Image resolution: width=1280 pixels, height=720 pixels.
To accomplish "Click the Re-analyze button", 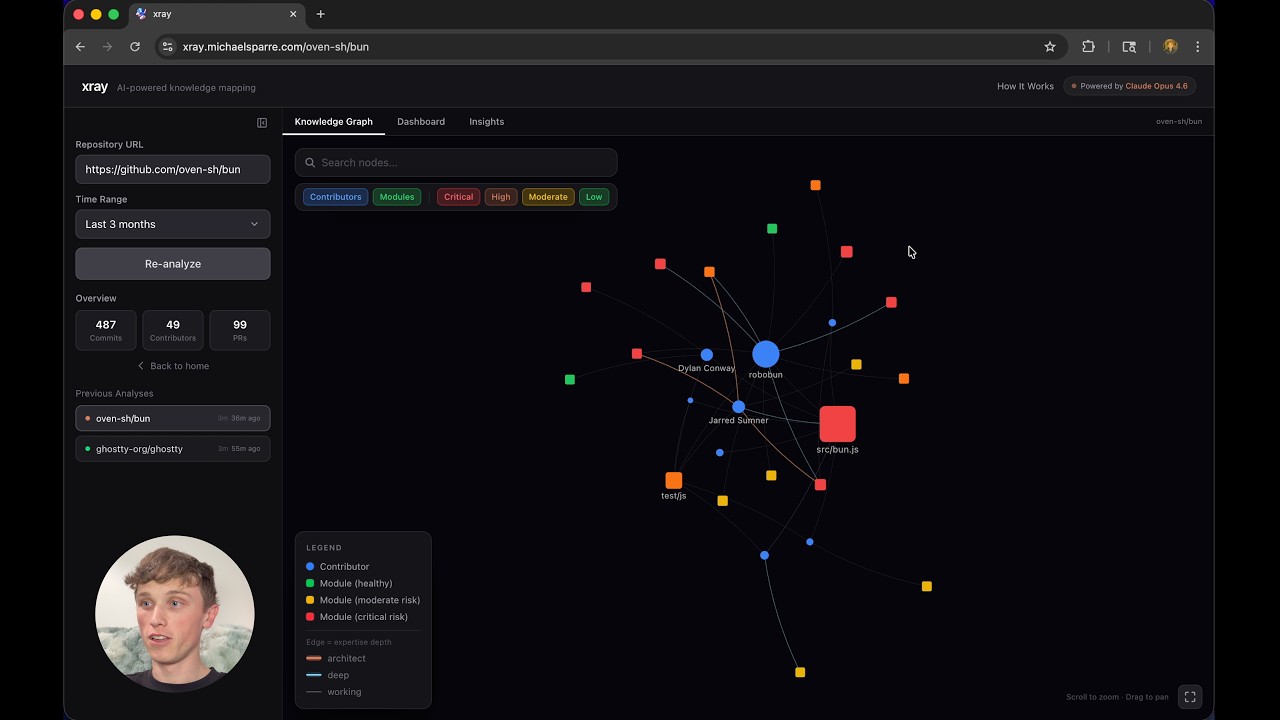I will [x=173, y=264].
